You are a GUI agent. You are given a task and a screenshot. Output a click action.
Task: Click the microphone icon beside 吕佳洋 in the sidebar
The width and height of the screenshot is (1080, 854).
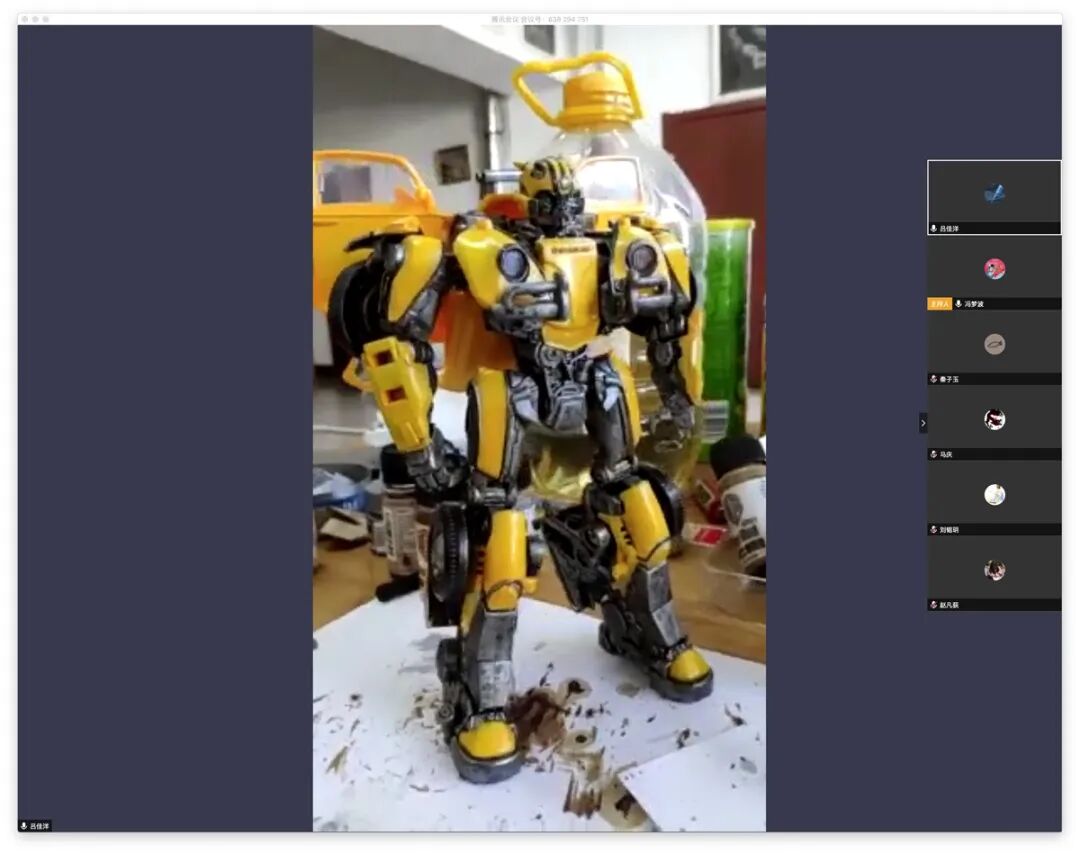pos(933,229)
